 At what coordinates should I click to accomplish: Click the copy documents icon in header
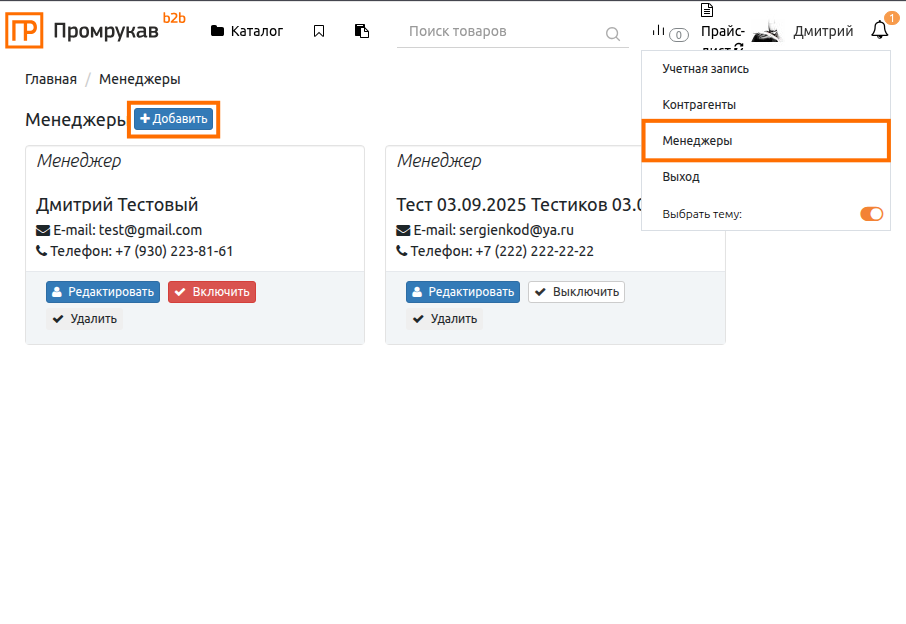[362, 31]
